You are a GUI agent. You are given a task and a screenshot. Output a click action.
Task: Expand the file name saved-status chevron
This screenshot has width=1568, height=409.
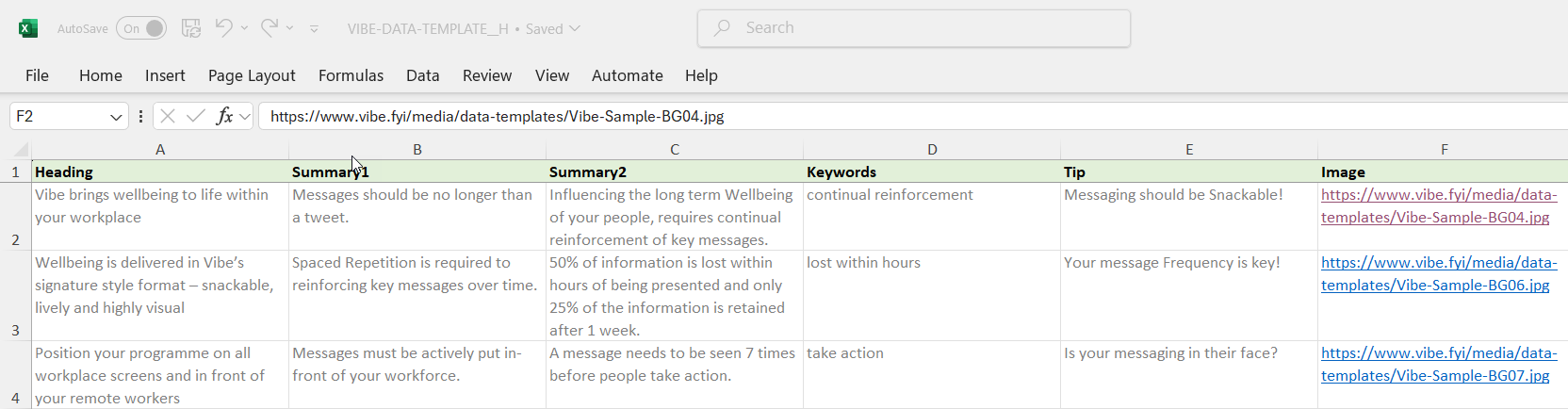tap(575, 28)
